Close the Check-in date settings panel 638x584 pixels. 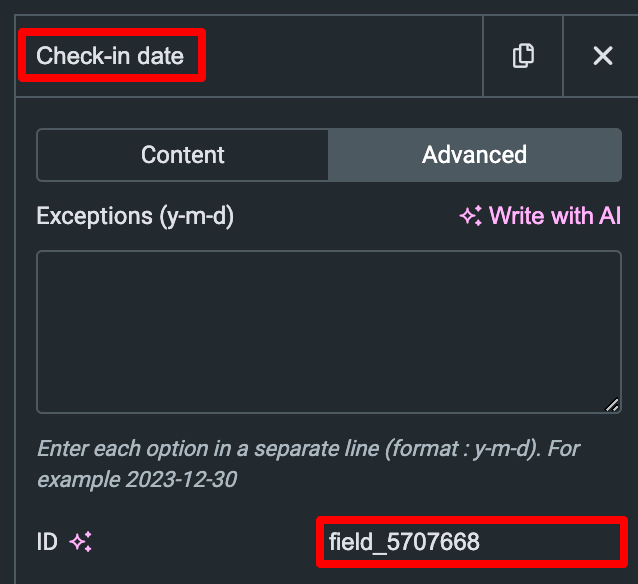click(603, 56)
